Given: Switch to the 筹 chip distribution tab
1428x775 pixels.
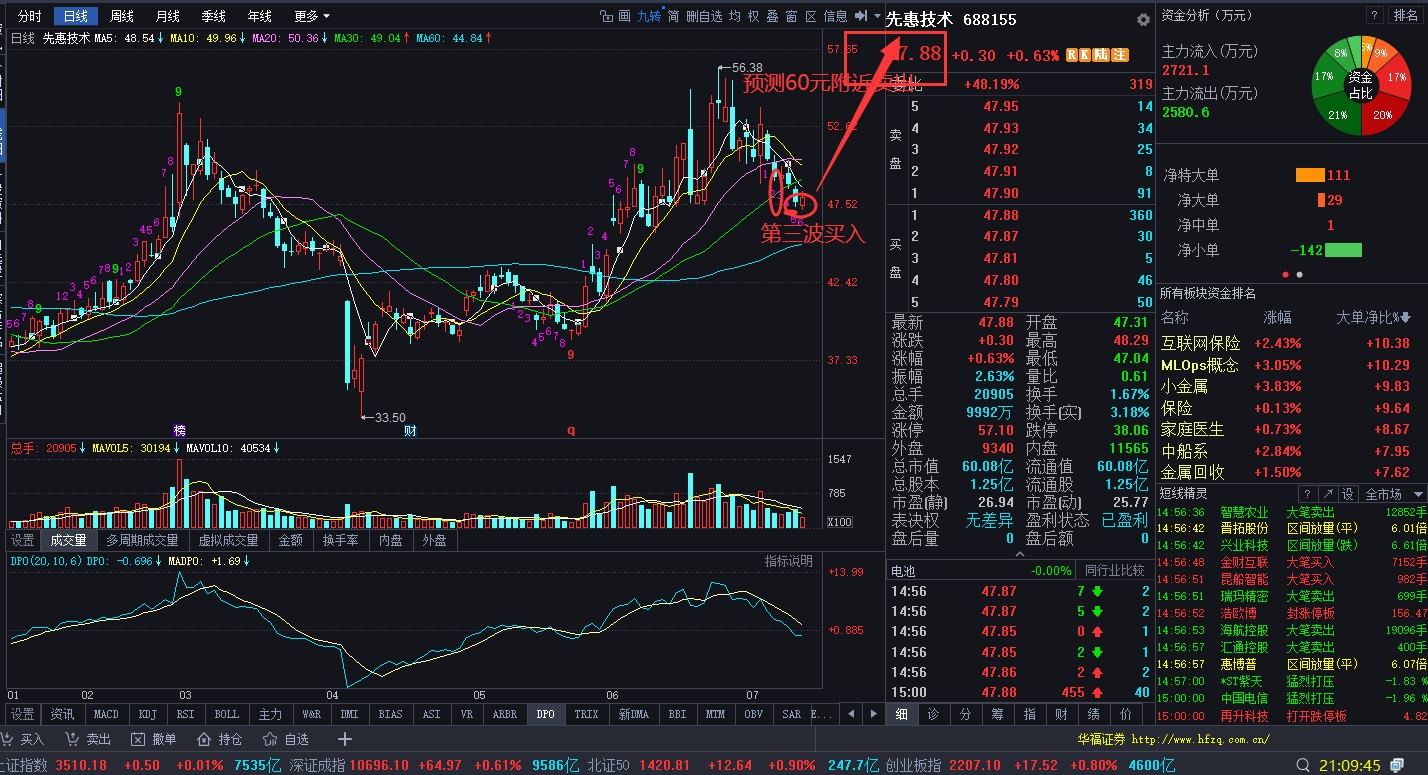Looking at the screenshot, I should (x=997, y=714).
